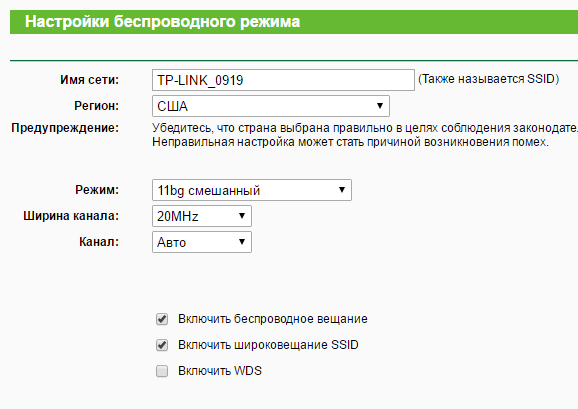This screenshot has width=578, height=409.
Task: Click the Режим label
Action: click(97, 190)
